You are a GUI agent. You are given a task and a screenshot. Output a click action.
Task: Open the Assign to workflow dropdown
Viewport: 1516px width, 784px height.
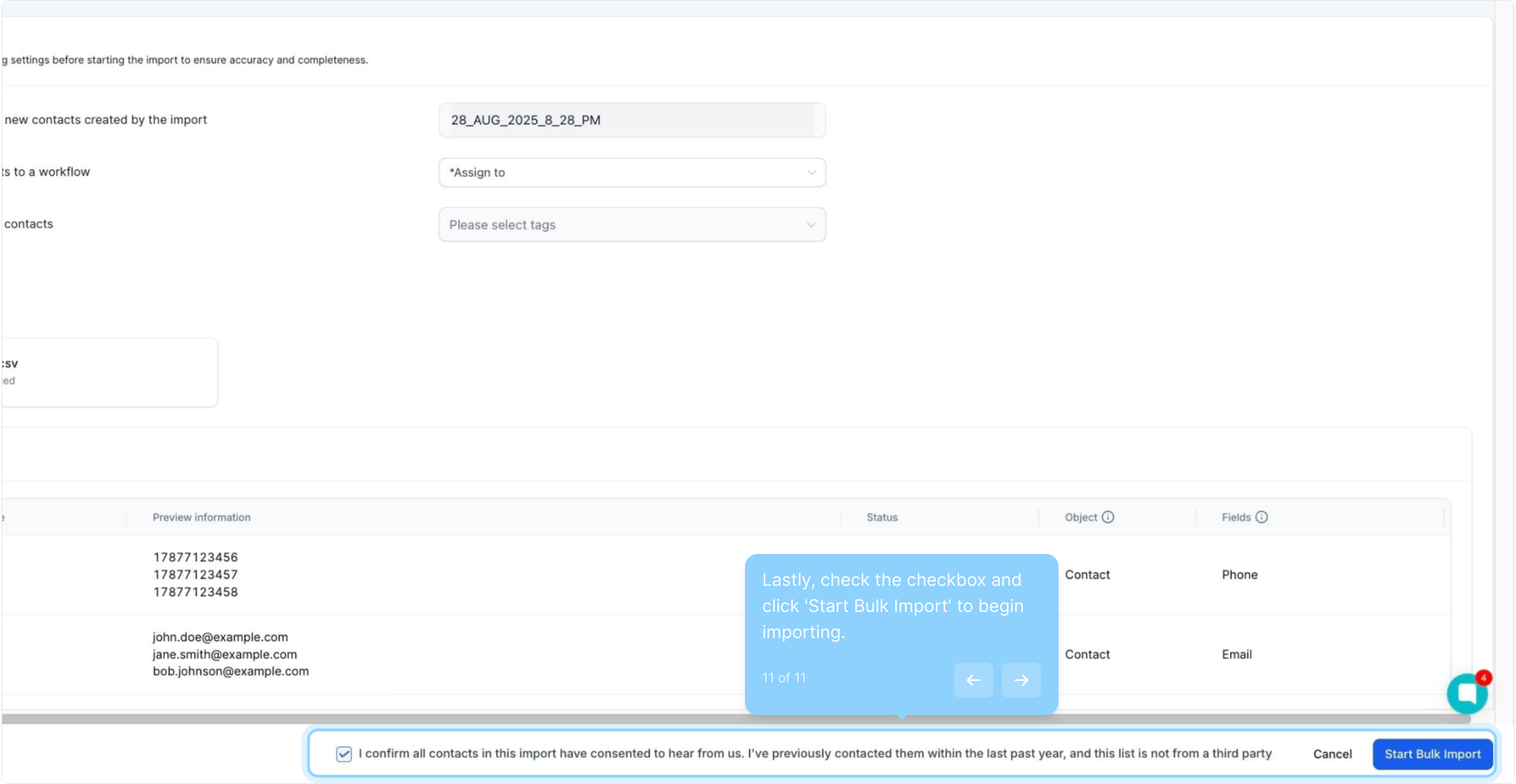[624, 173]
